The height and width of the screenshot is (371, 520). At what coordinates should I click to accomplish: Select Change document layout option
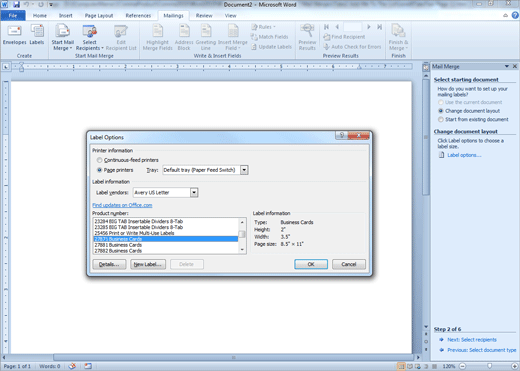(469, 111)
